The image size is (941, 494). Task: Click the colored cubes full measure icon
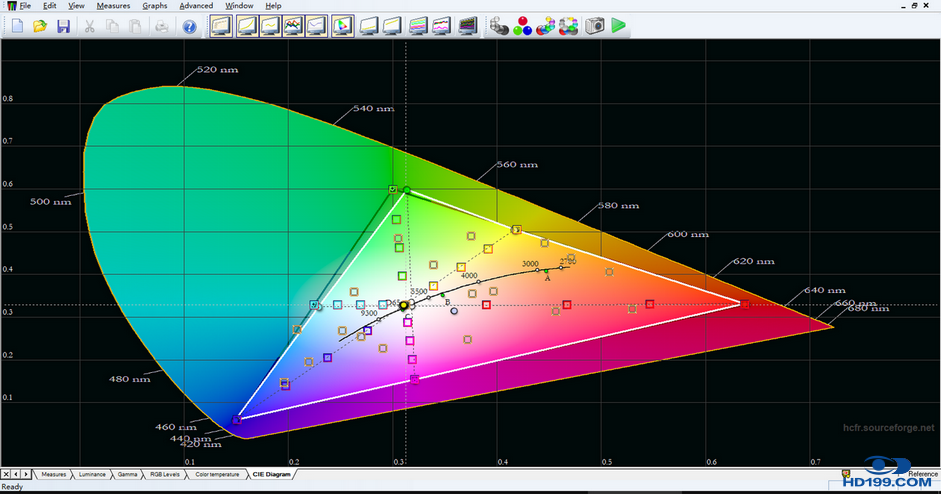[568, 26]
